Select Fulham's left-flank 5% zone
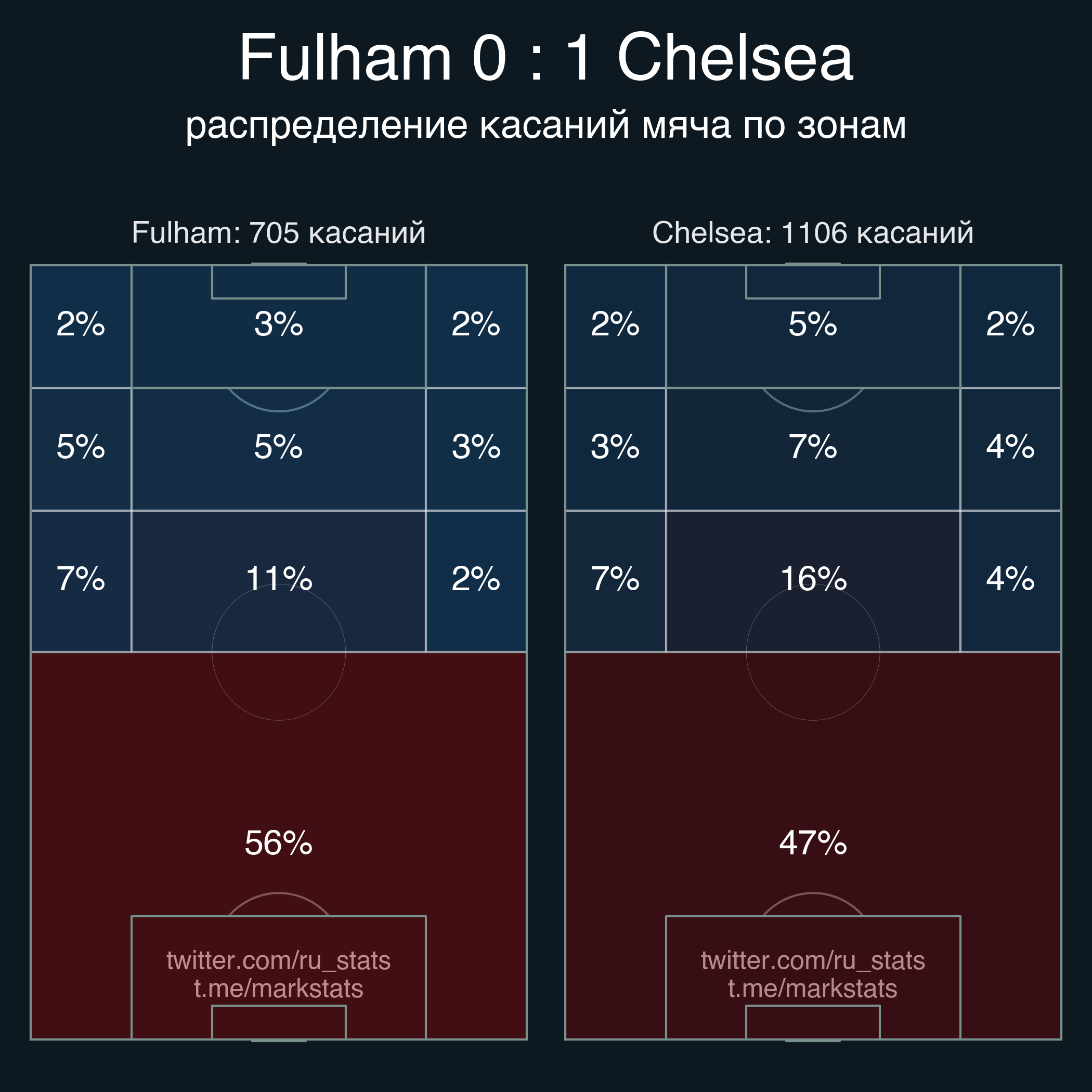 pyautogui.click(x=81, y=447)
